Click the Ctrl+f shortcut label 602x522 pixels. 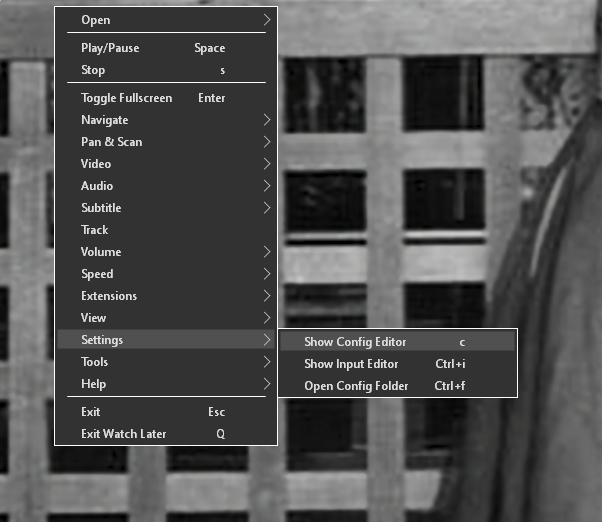point(450,385)
